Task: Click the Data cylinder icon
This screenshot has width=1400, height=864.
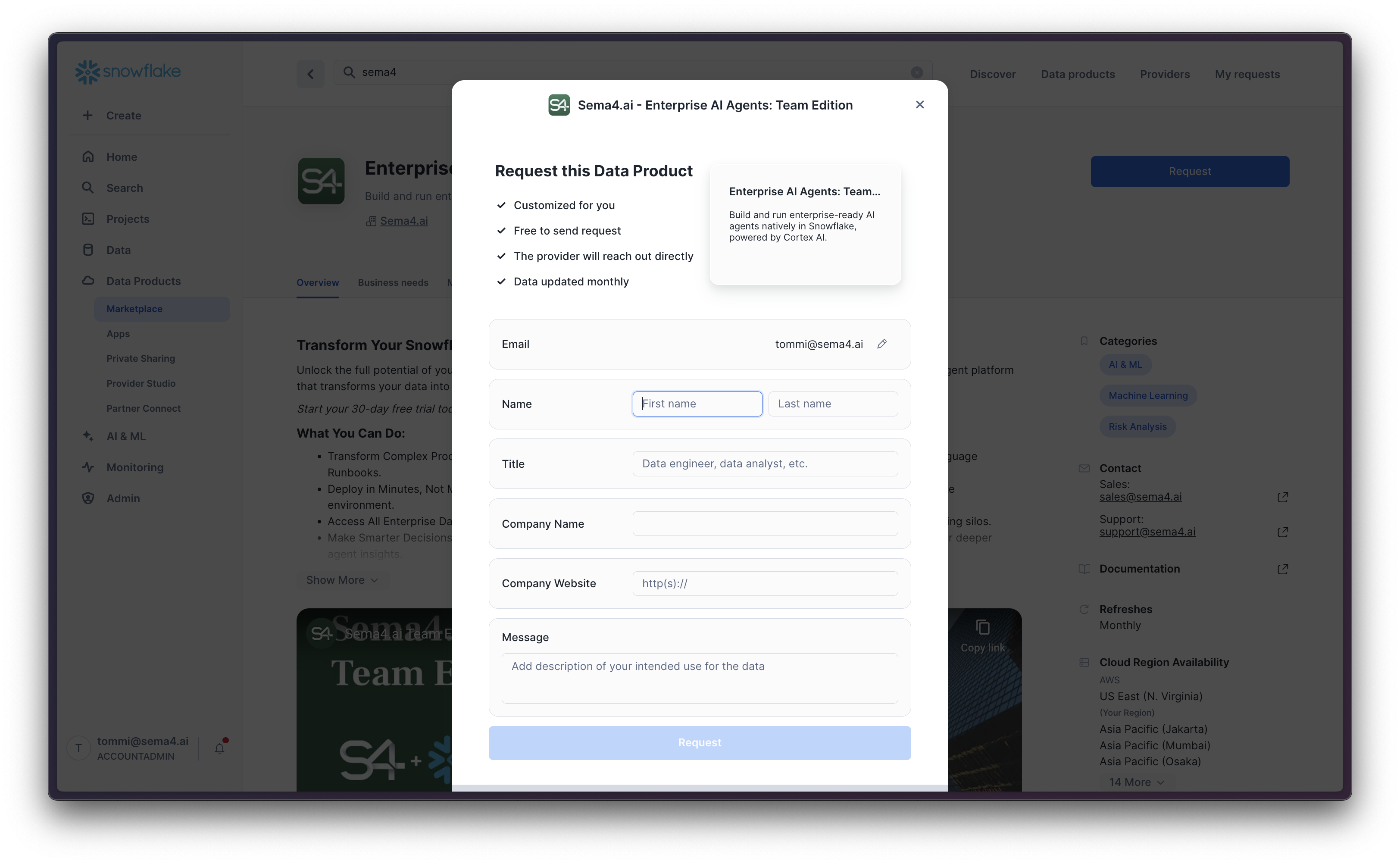Action: coord(87,250)
